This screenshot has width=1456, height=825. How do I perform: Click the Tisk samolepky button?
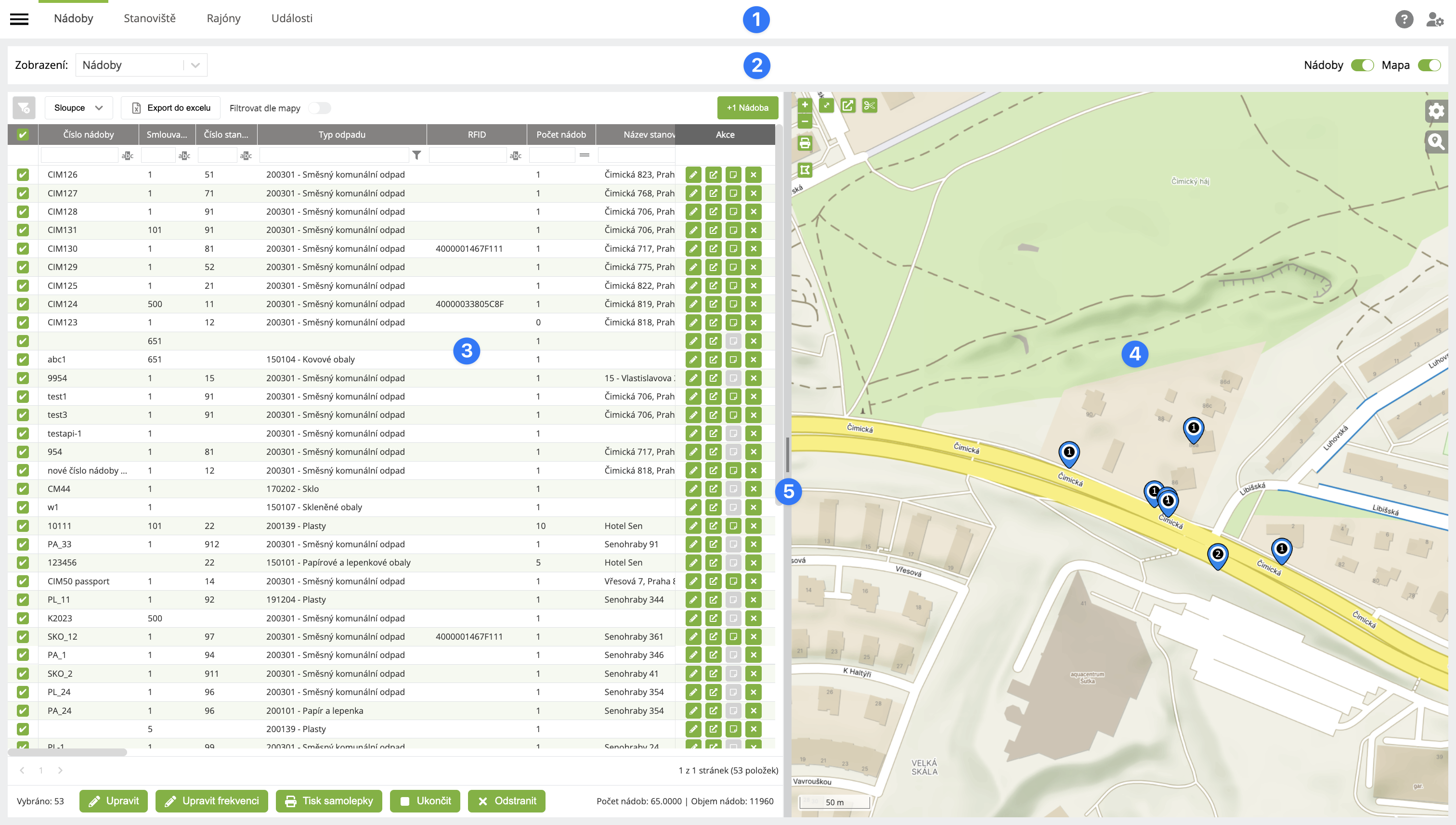point(329,800)
